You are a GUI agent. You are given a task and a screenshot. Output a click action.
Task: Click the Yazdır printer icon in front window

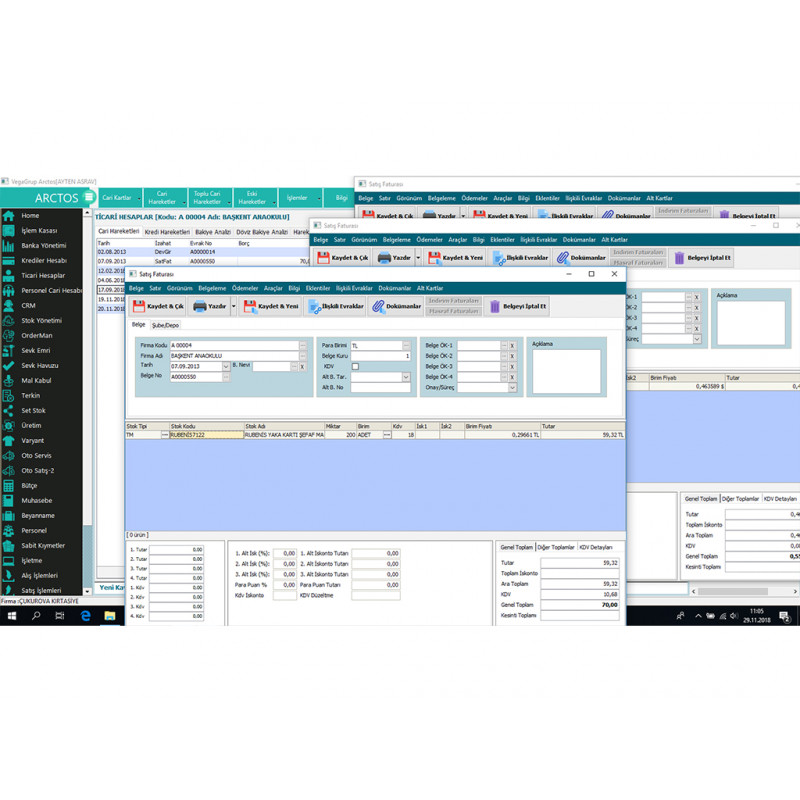tap(199, 306)
